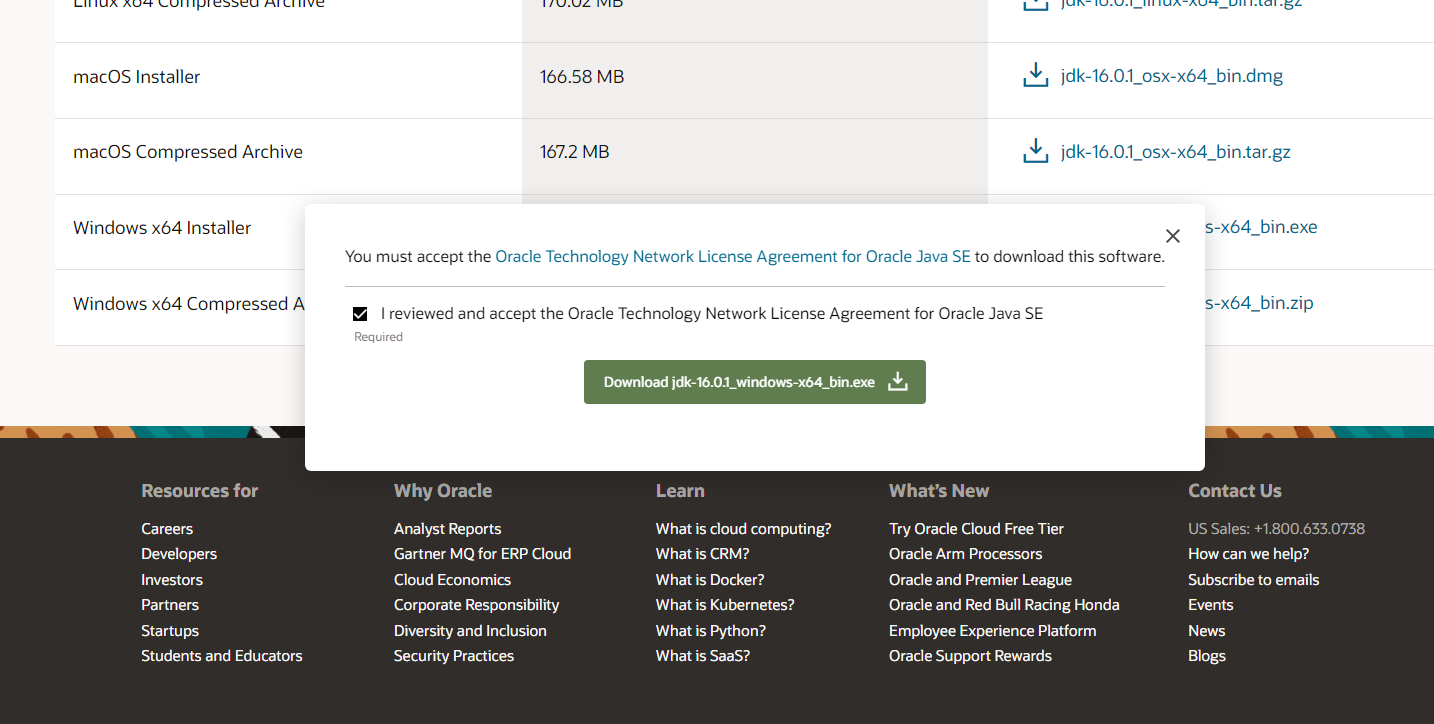Open Subscribe to emails link
1434x724 pixels.
[1253, 580]
